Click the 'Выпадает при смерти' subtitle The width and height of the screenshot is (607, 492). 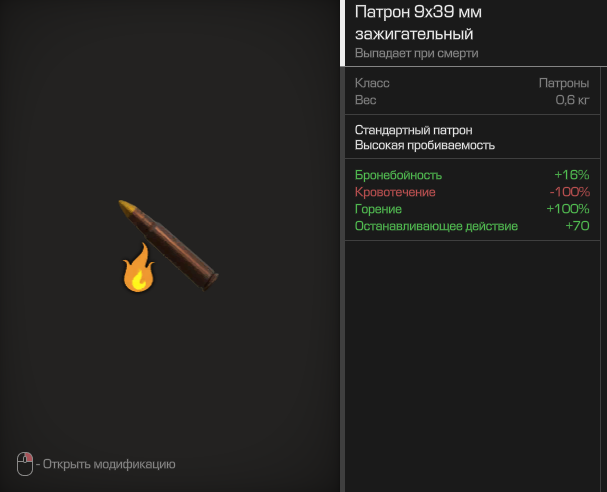pyautogui.click(x=417, y=53)
